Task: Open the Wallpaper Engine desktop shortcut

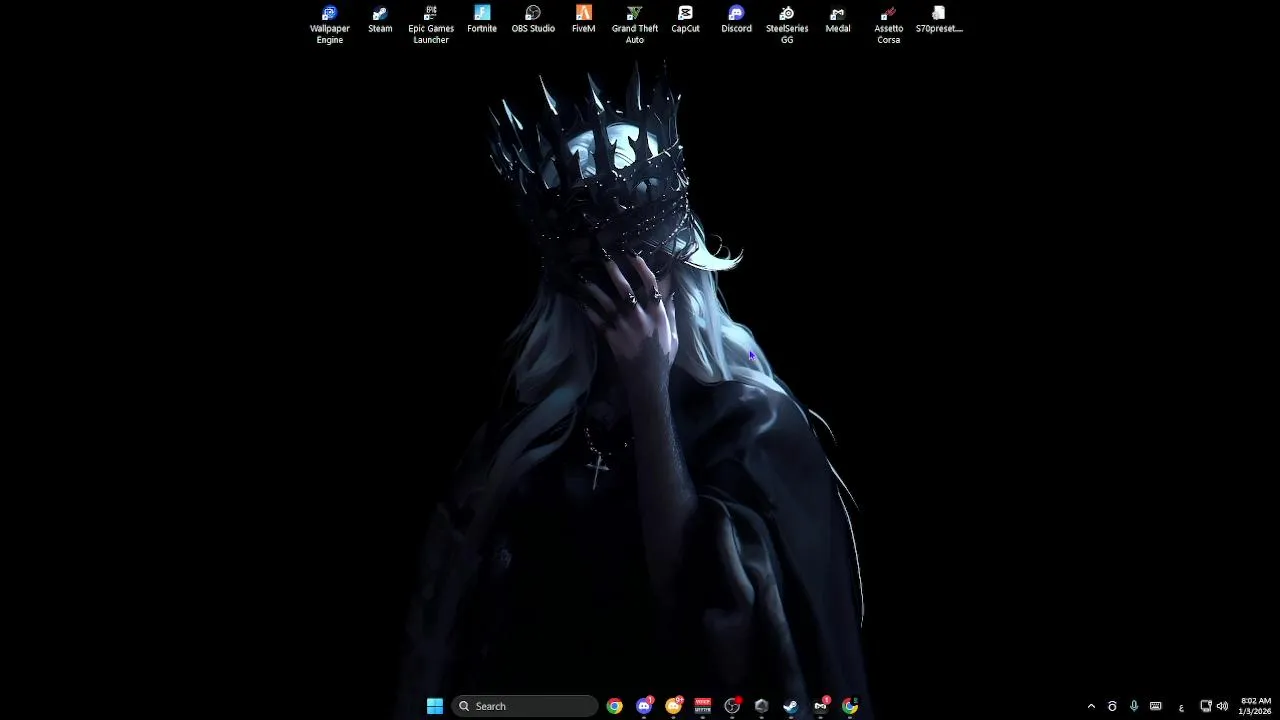Action: tap(329, 24)
